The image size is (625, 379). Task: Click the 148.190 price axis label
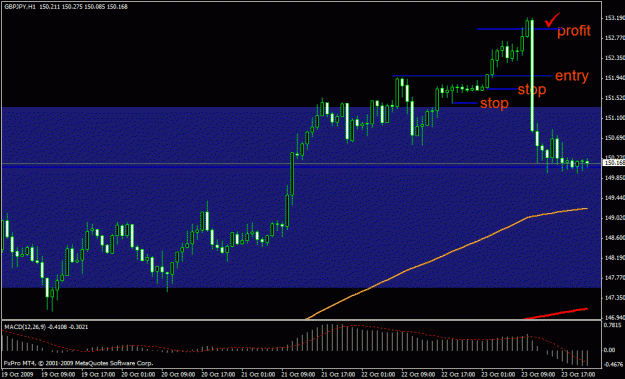tap(614, 258)
